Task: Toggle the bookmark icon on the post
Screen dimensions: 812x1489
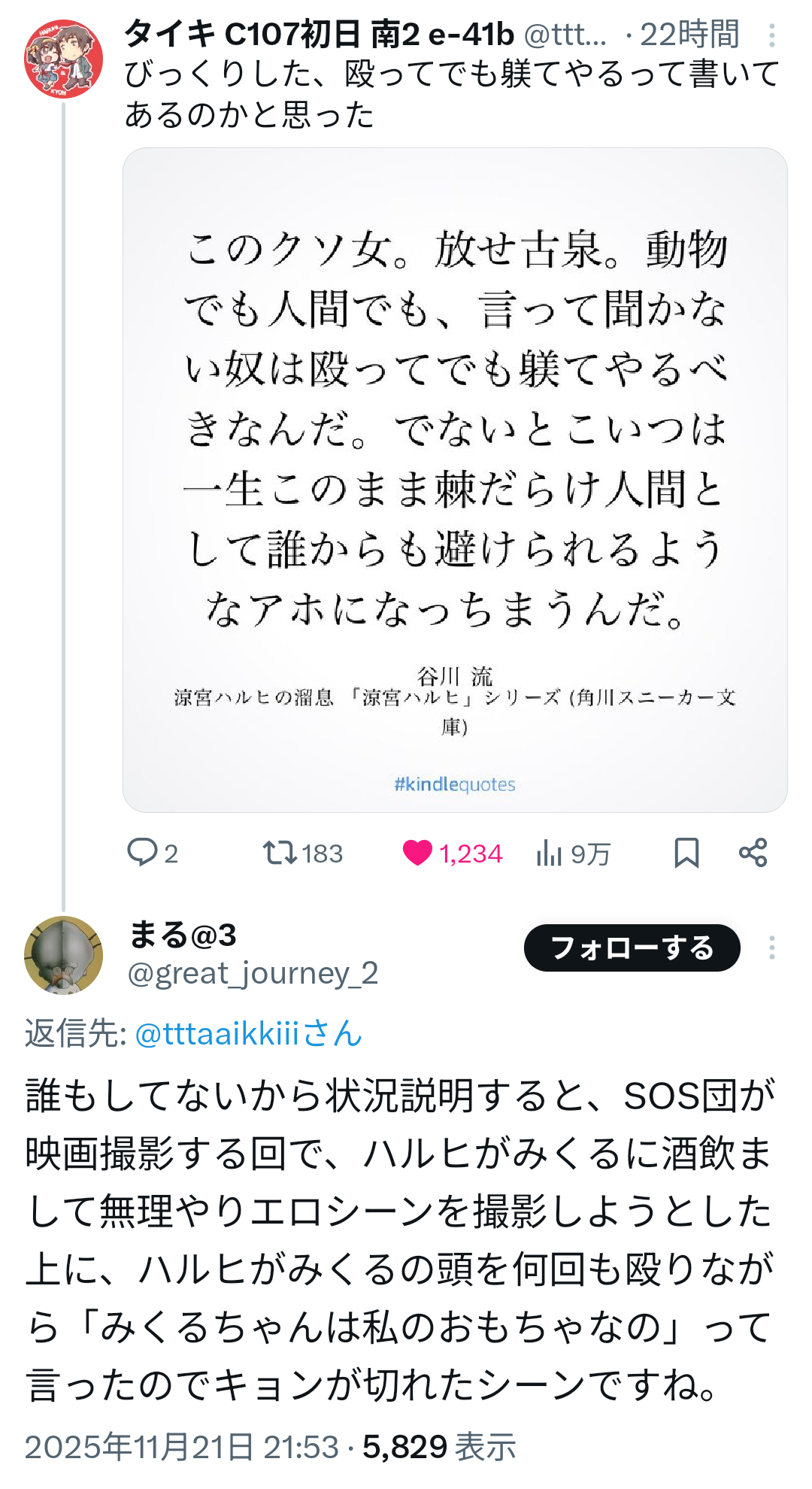Action: (686, 853)
